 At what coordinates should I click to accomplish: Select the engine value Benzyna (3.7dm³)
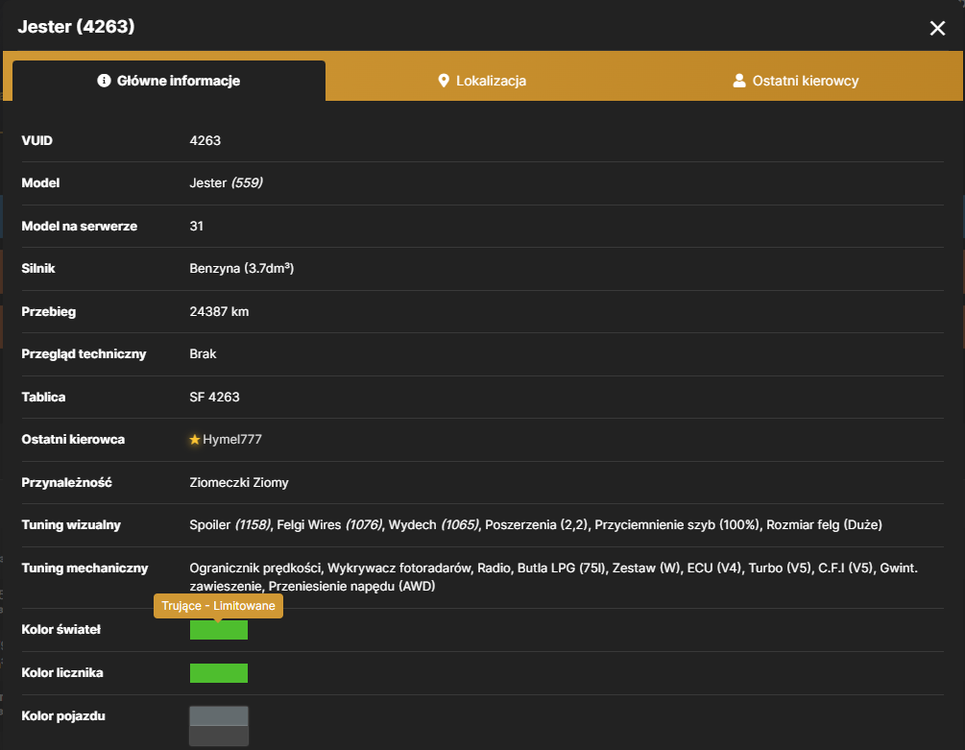point(241,268)
